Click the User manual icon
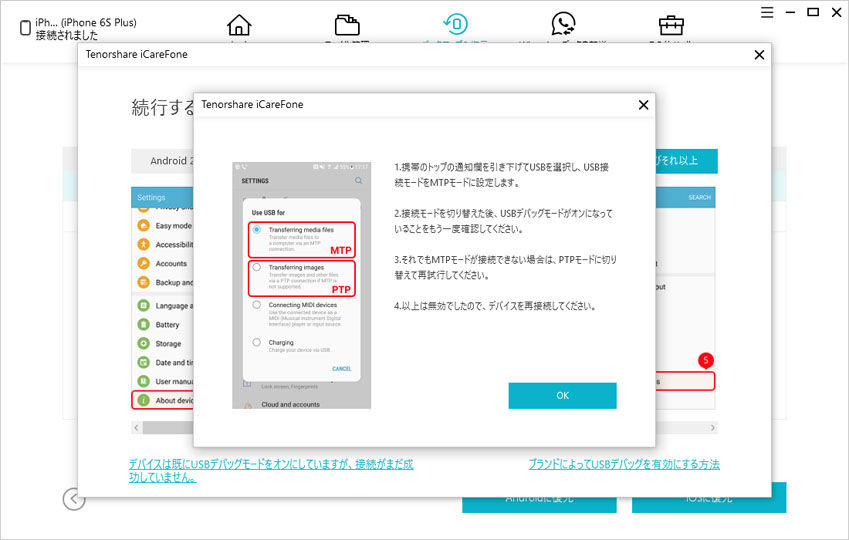The width and height of the screenshot is (849, 540). point(143,381)
